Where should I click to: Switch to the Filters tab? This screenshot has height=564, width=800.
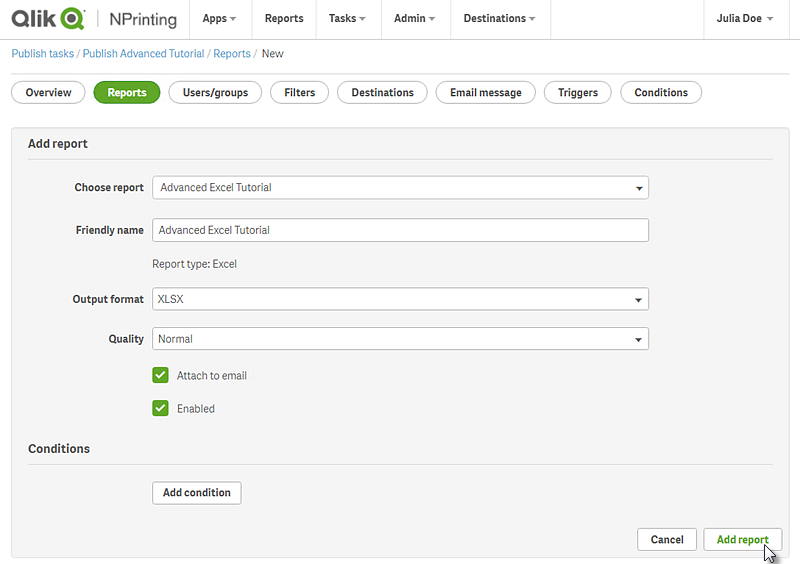pyautogui.click(x=299, y=92)
